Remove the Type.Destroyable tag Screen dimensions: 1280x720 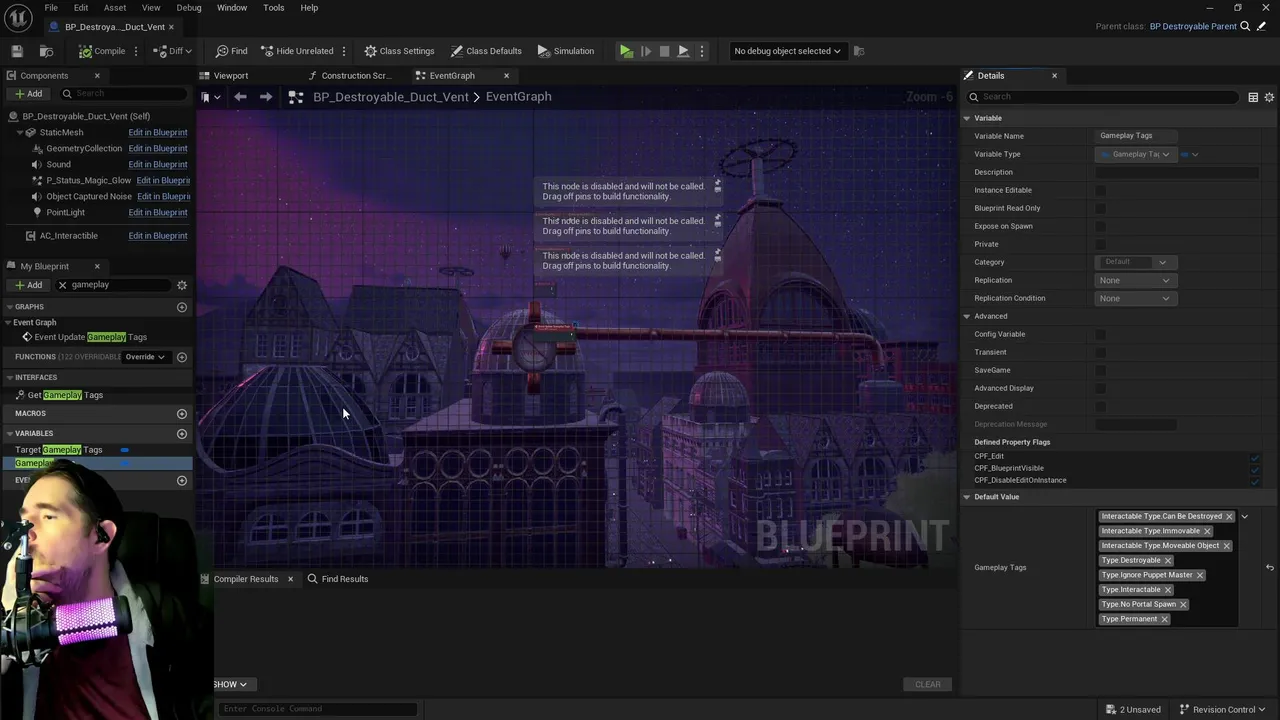(x=1167, y=561)
